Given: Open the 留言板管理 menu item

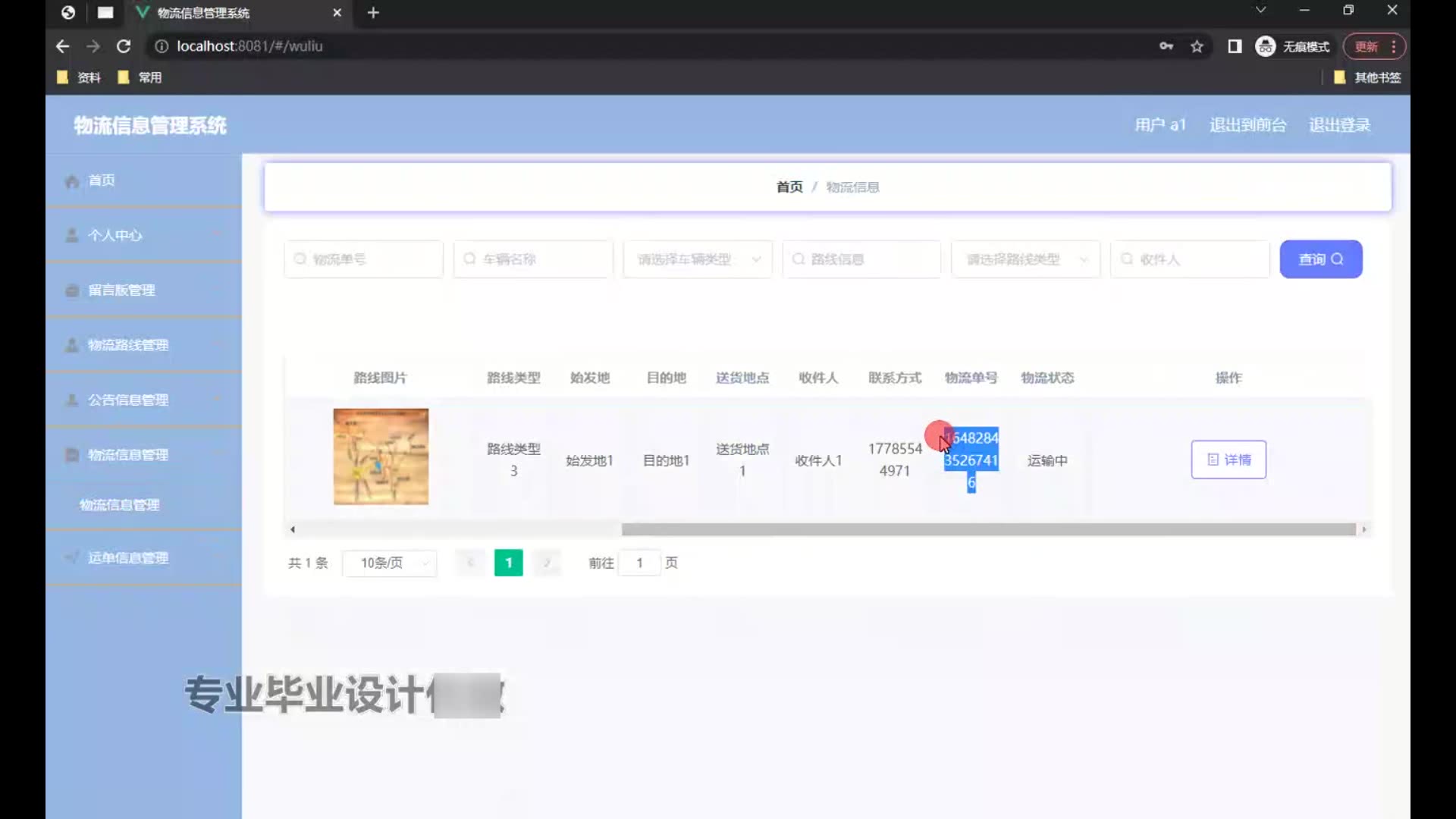Looking at the screenshot, I should pyautogui.click(x=121, y=290).
